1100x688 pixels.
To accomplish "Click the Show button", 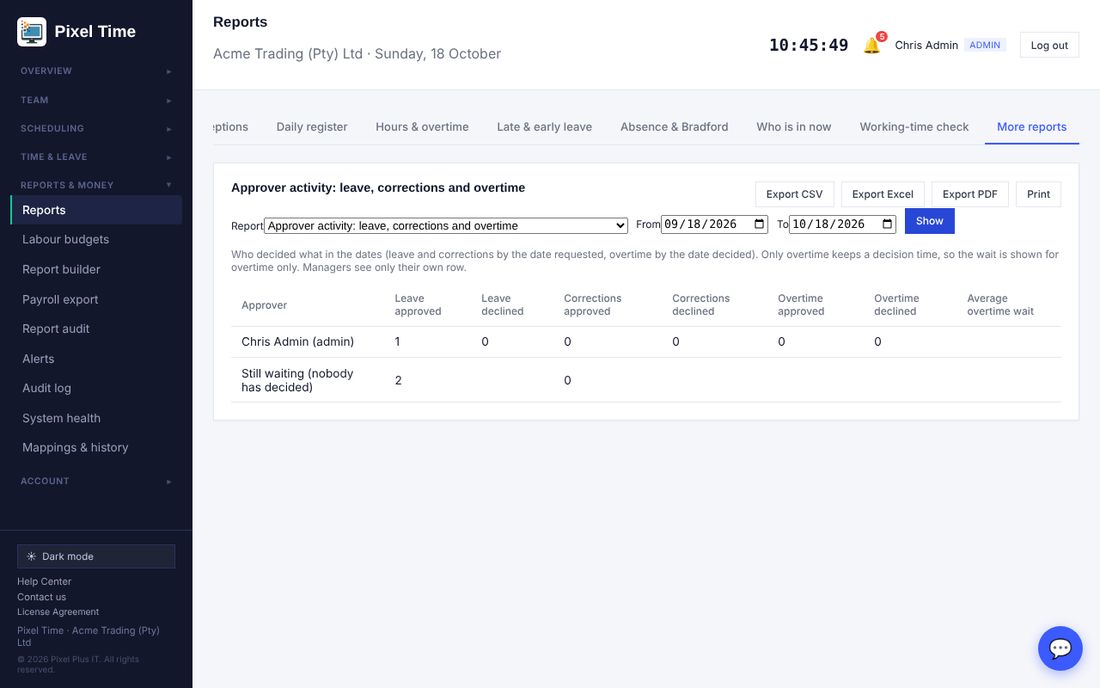I will pos(930,221).
